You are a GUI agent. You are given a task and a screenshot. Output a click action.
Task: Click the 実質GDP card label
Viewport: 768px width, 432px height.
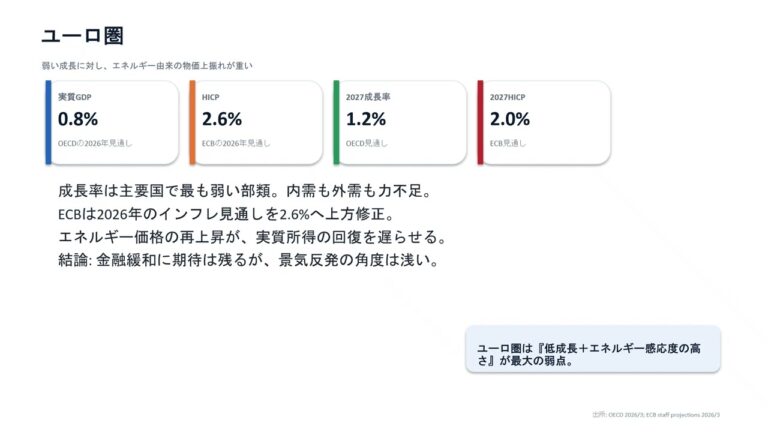click(x=75, y=97)
